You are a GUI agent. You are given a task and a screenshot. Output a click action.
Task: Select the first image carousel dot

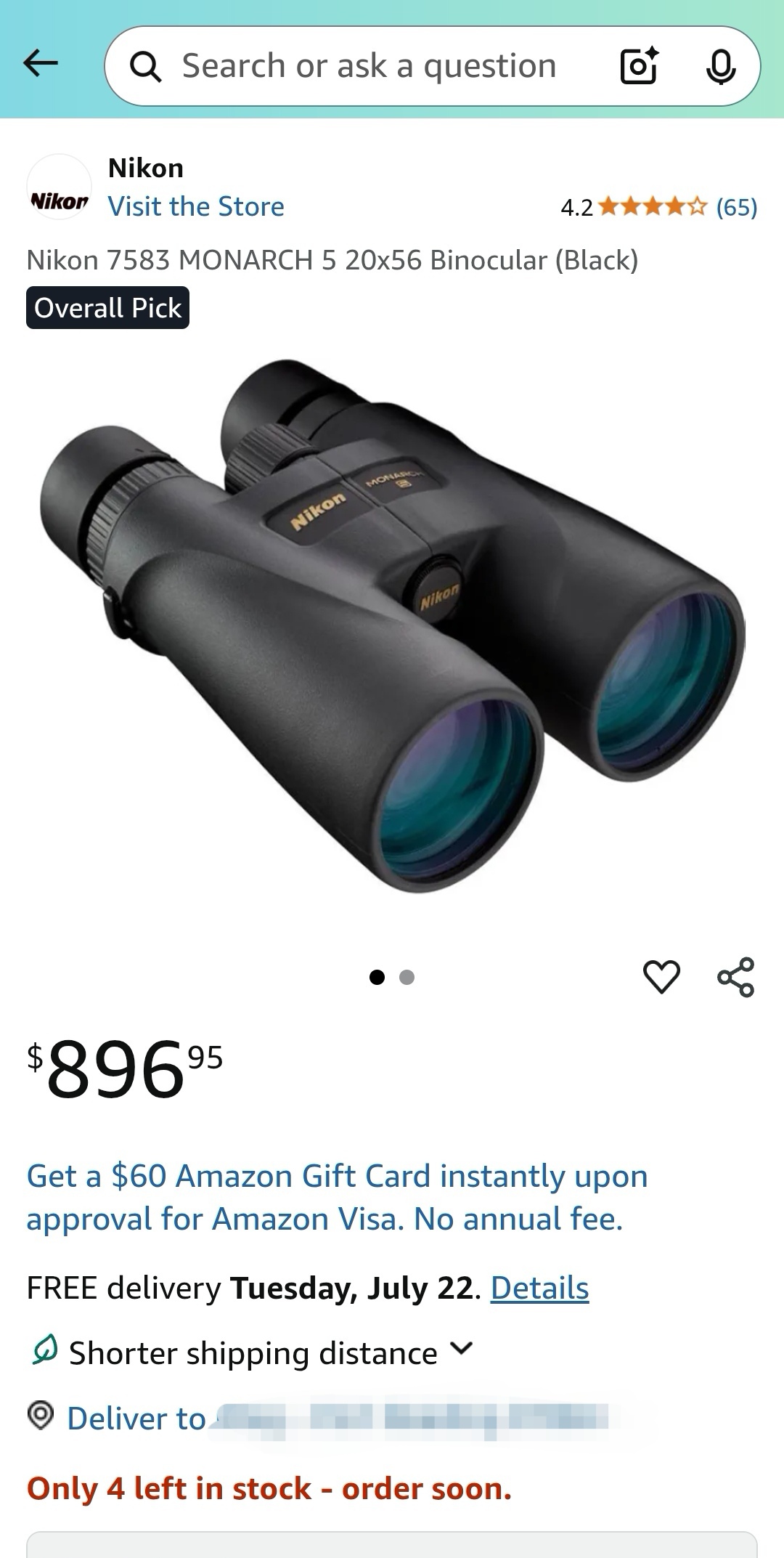(377, 977)
